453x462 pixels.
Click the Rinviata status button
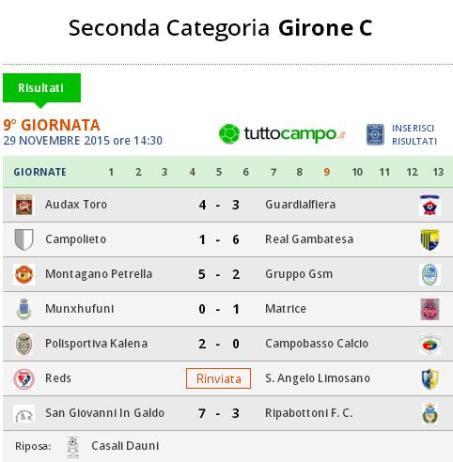218,379
